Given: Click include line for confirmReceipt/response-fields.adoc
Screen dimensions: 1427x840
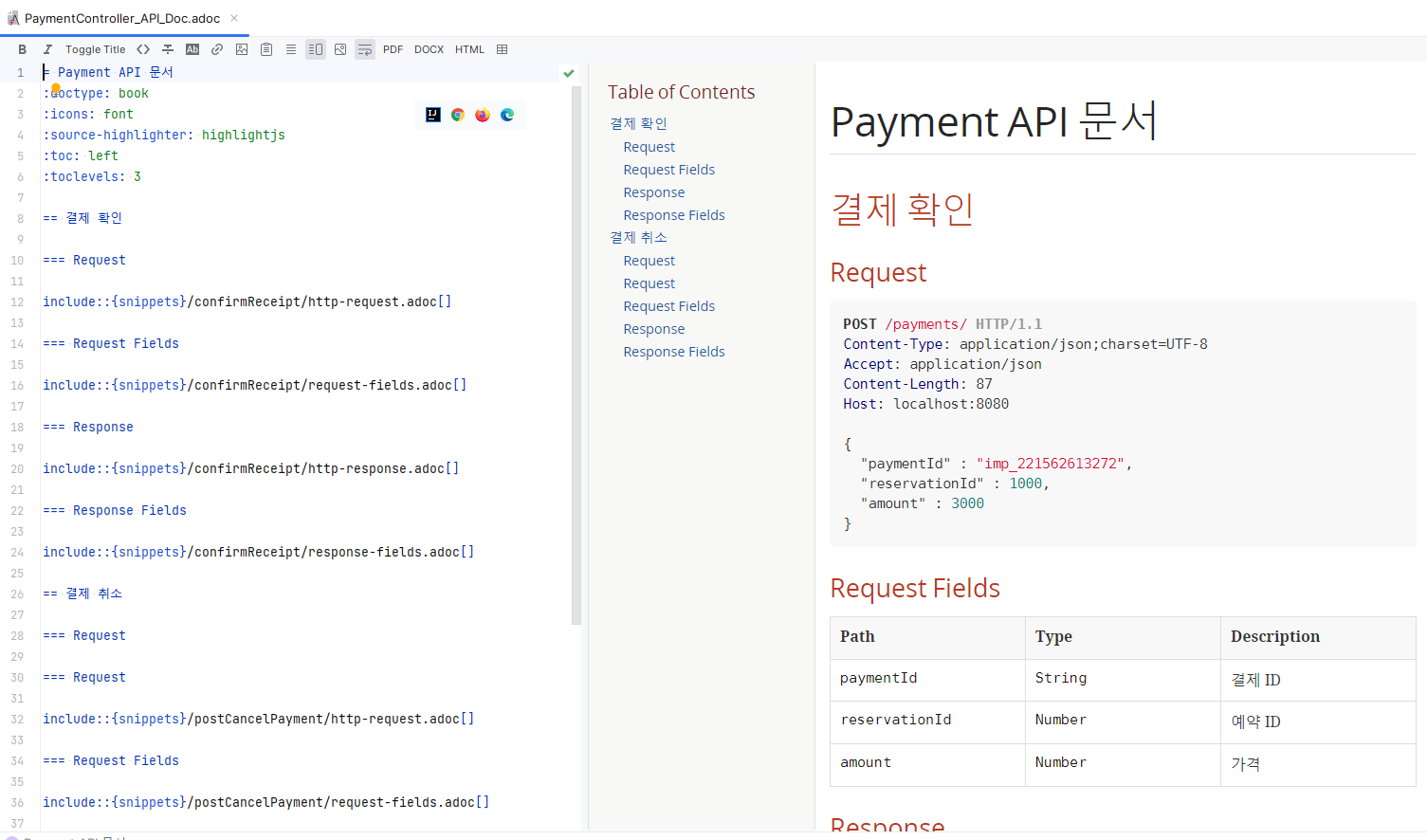Looking at the screenshot, I should click(259, 552).
